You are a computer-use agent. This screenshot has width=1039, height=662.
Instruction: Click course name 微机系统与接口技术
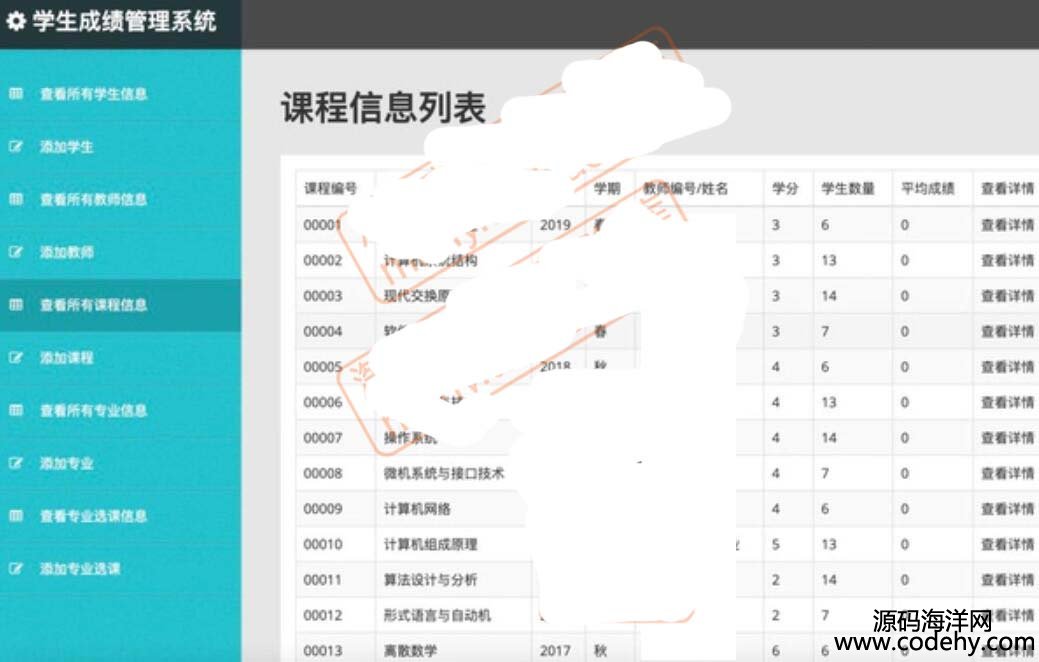click(x=444, y=473)
